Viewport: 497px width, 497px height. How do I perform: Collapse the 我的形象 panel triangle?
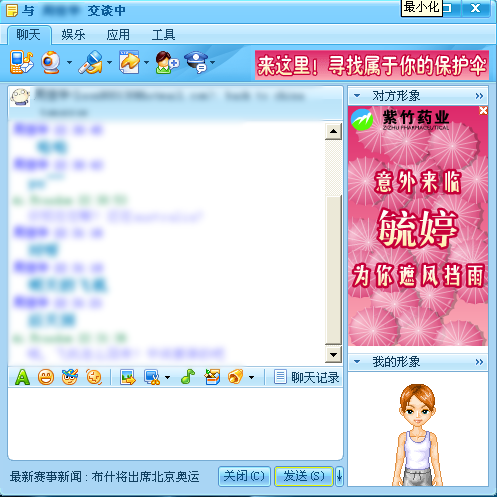click(x=357, y=361)
